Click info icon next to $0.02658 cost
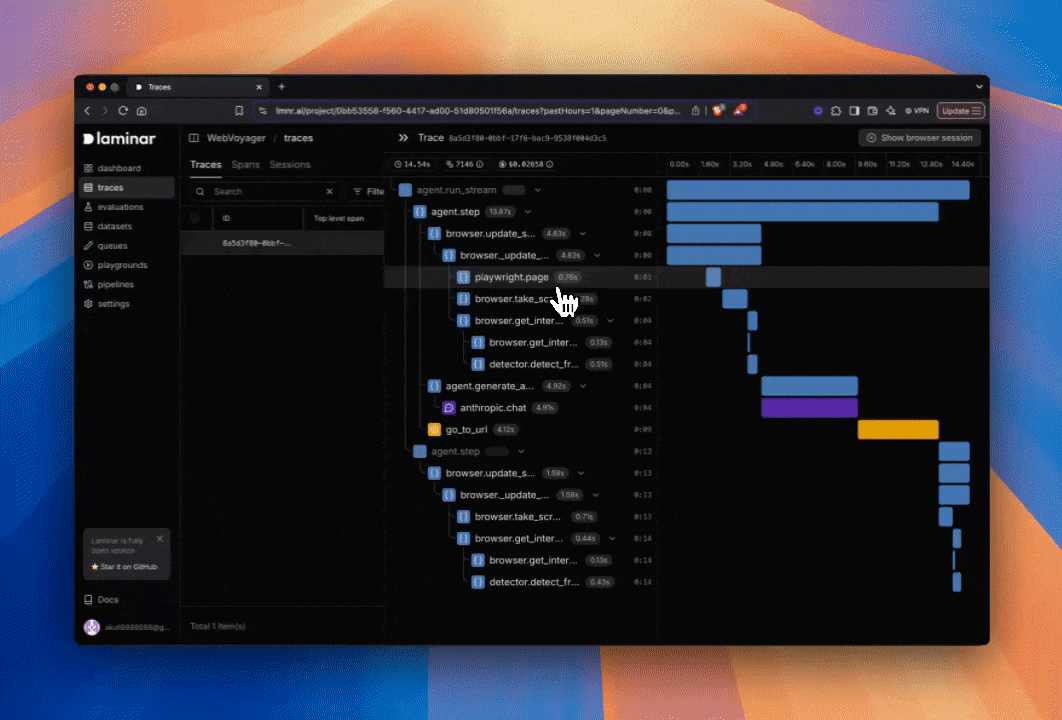1062x720 pixels. (549, 165)
